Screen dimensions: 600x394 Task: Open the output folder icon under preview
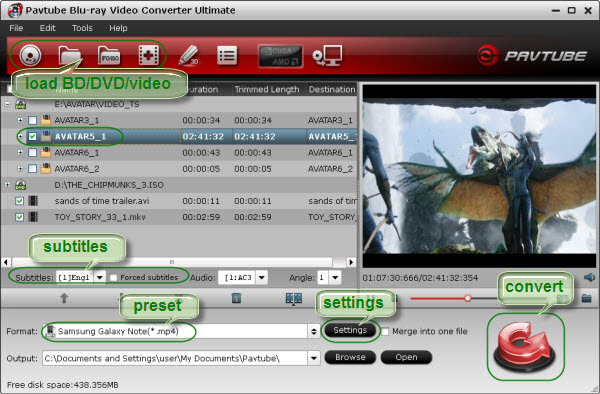(586, 298)
